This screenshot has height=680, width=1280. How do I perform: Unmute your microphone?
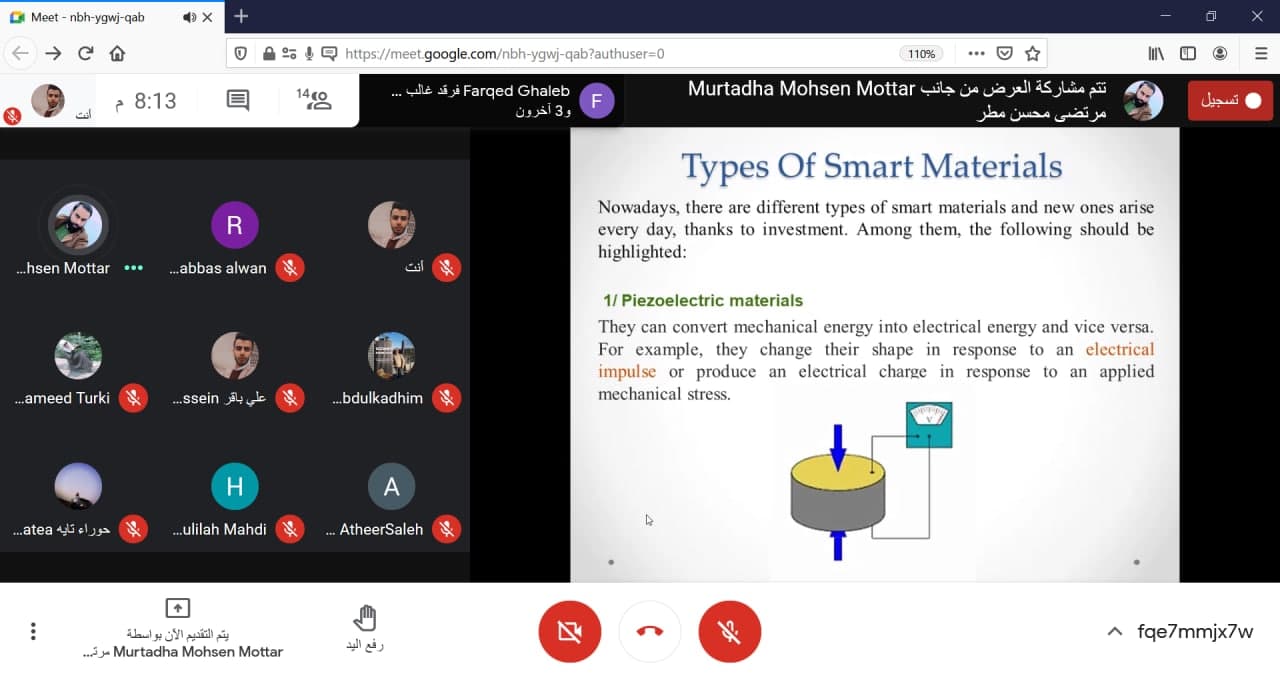click(x=729, y=631)
